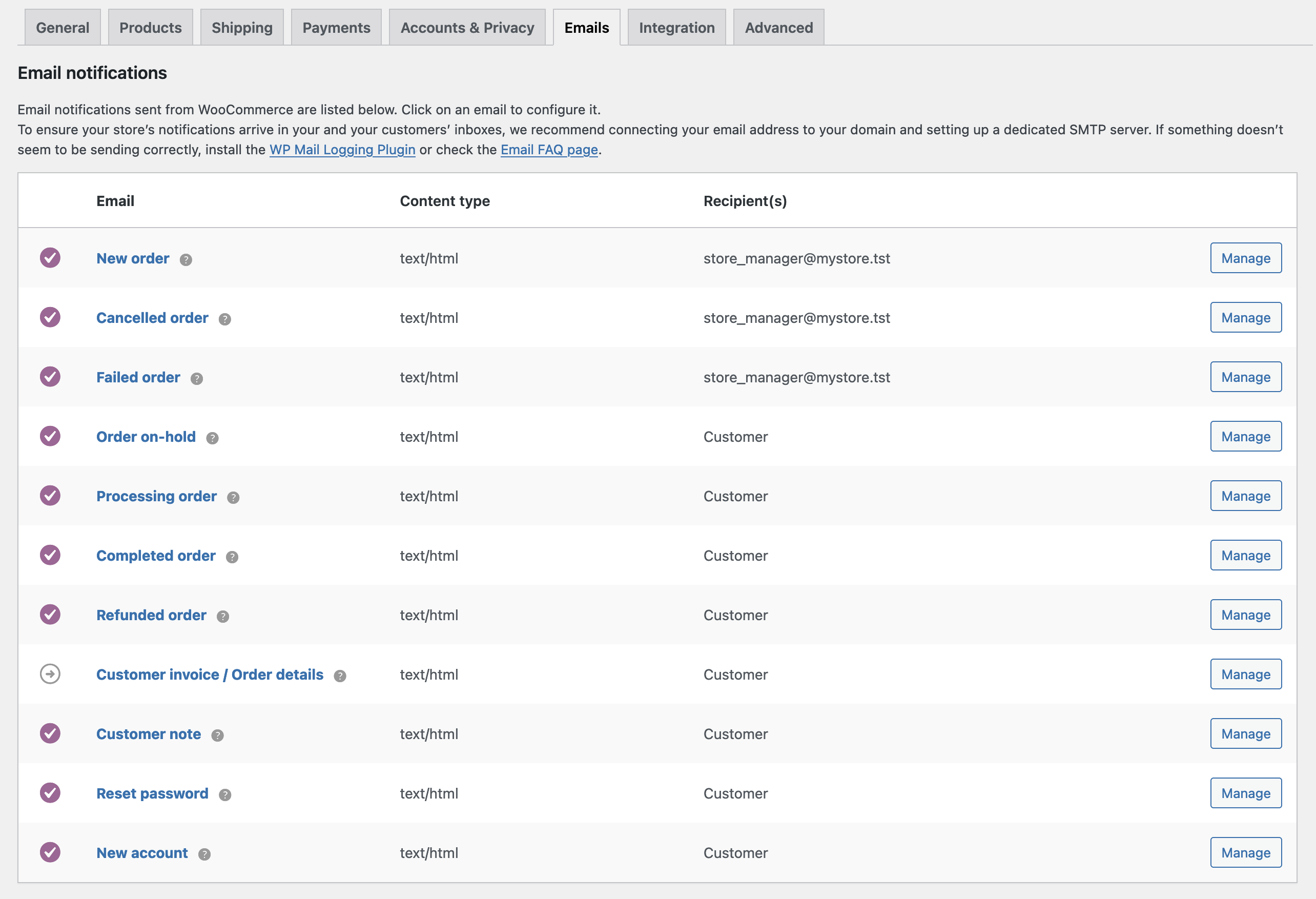Switch to the Products tab

tap(150, 27)
